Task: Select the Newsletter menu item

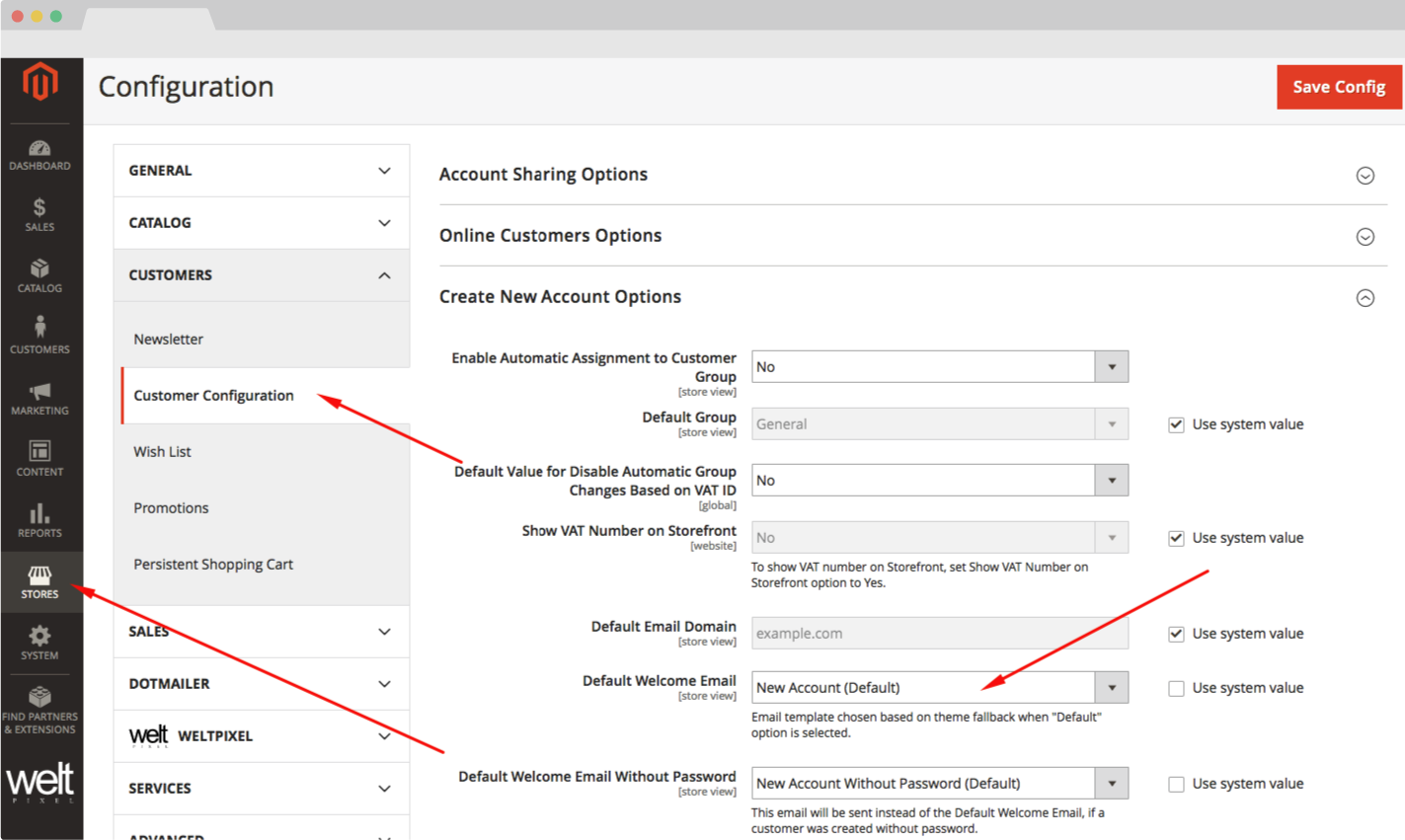Action: 169,339
